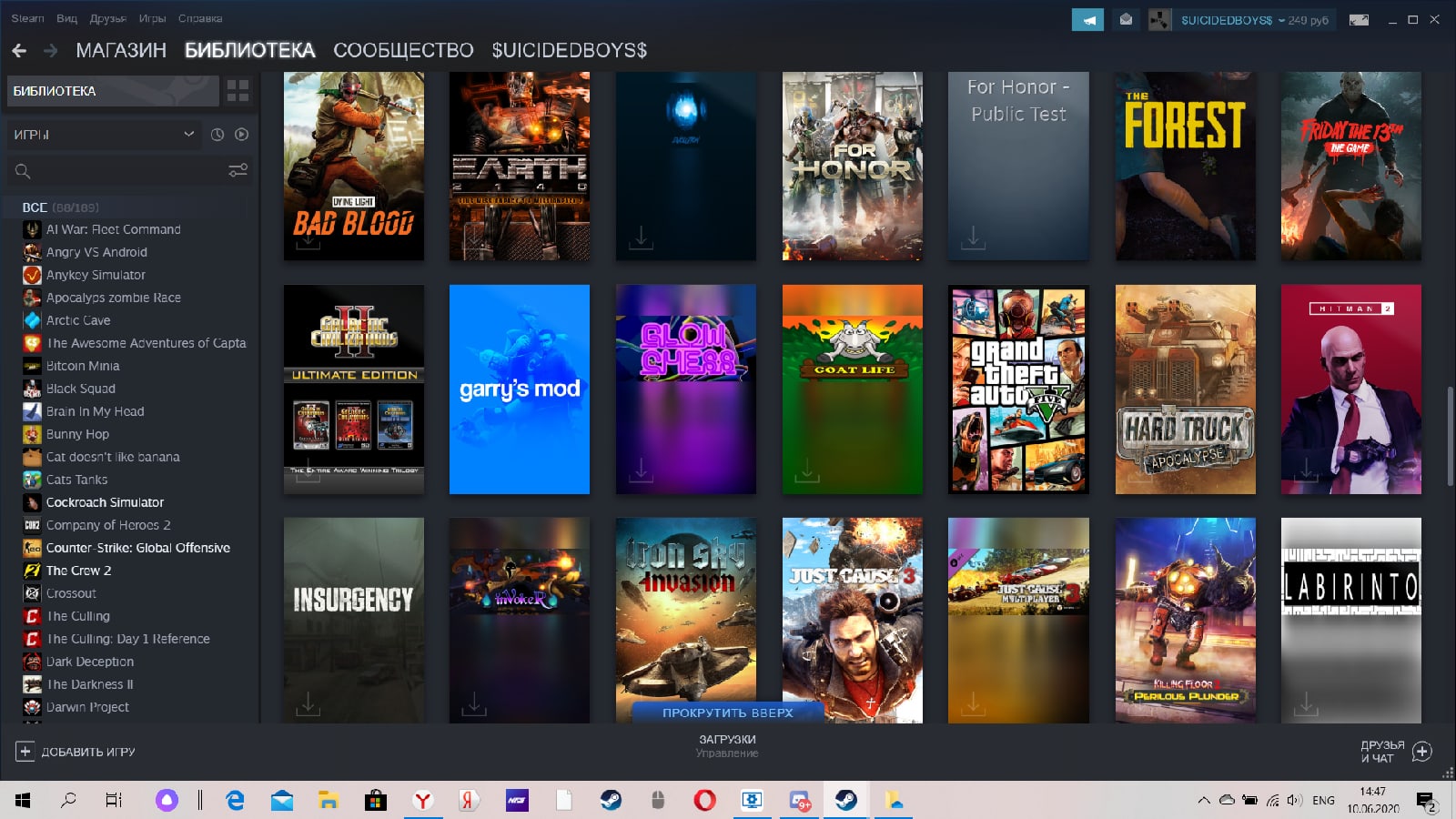Select The Crew 2 in list

[78, 571]
